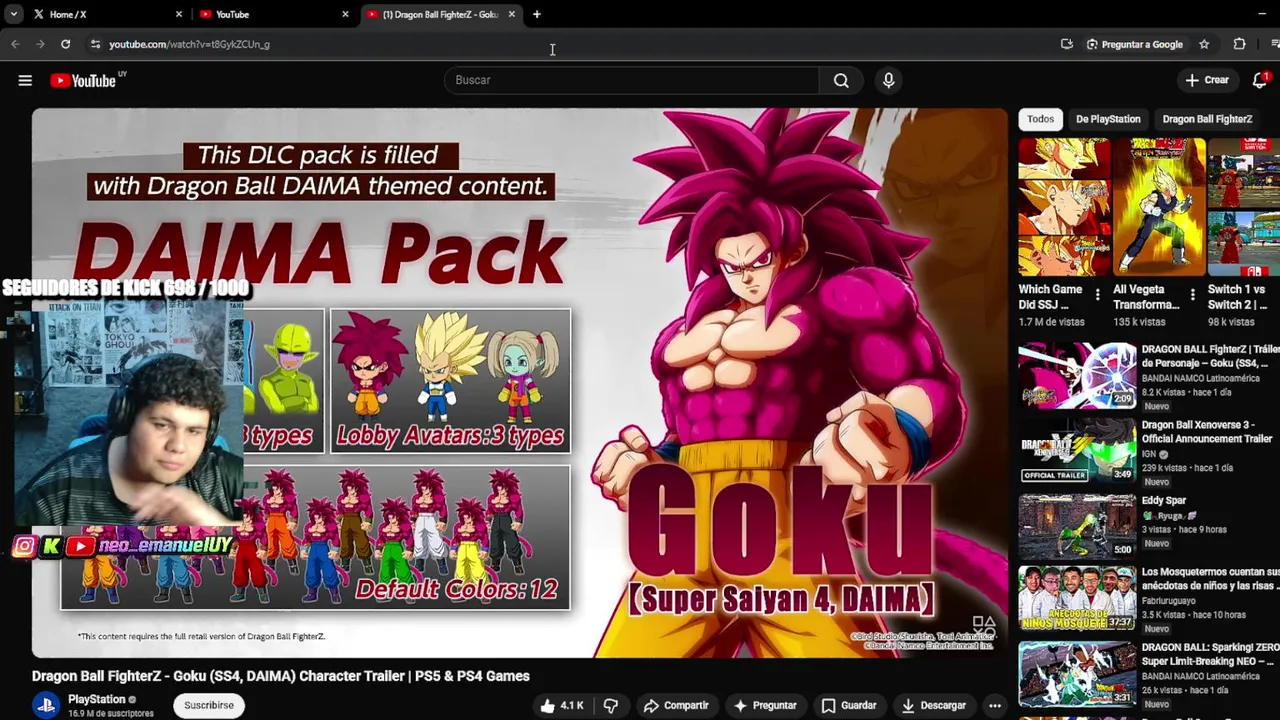Open options menu for Which Game Did SSJ video
Viewport: 1280px width, 720px height.
click(x=1097, y=295)
